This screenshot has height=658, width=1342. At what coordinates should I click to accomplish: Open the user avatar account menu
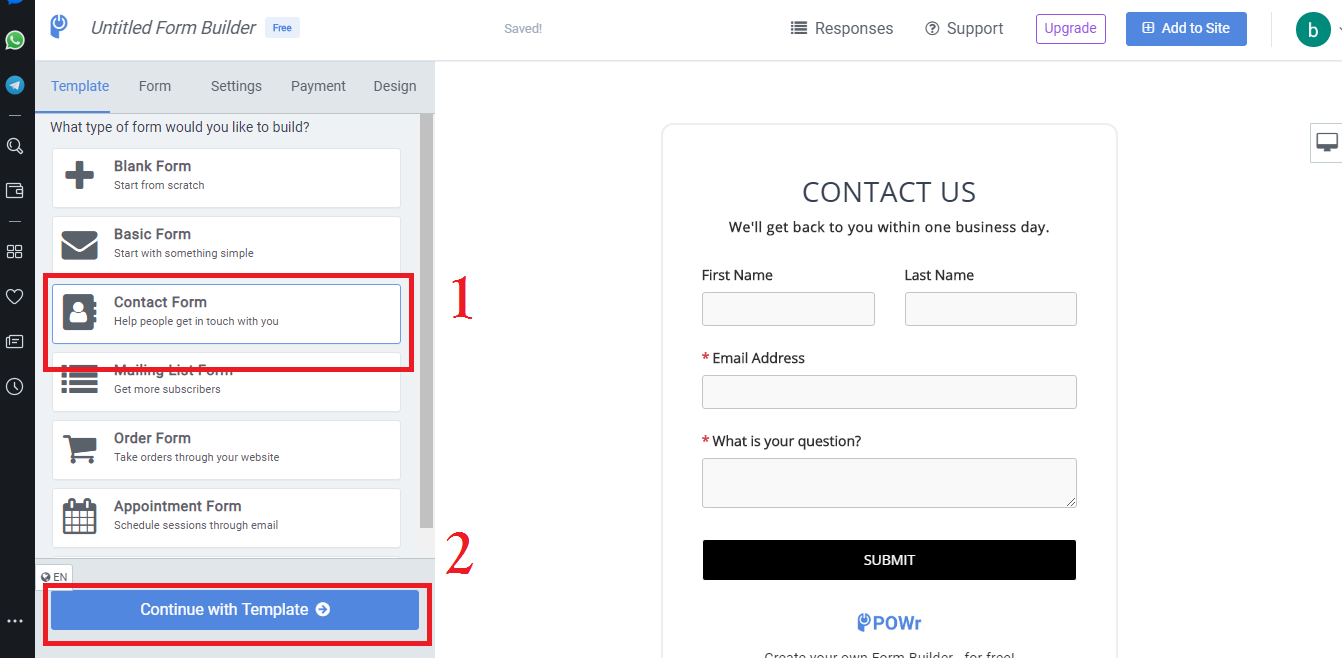pyautogui.click(x=1312, y=28)
